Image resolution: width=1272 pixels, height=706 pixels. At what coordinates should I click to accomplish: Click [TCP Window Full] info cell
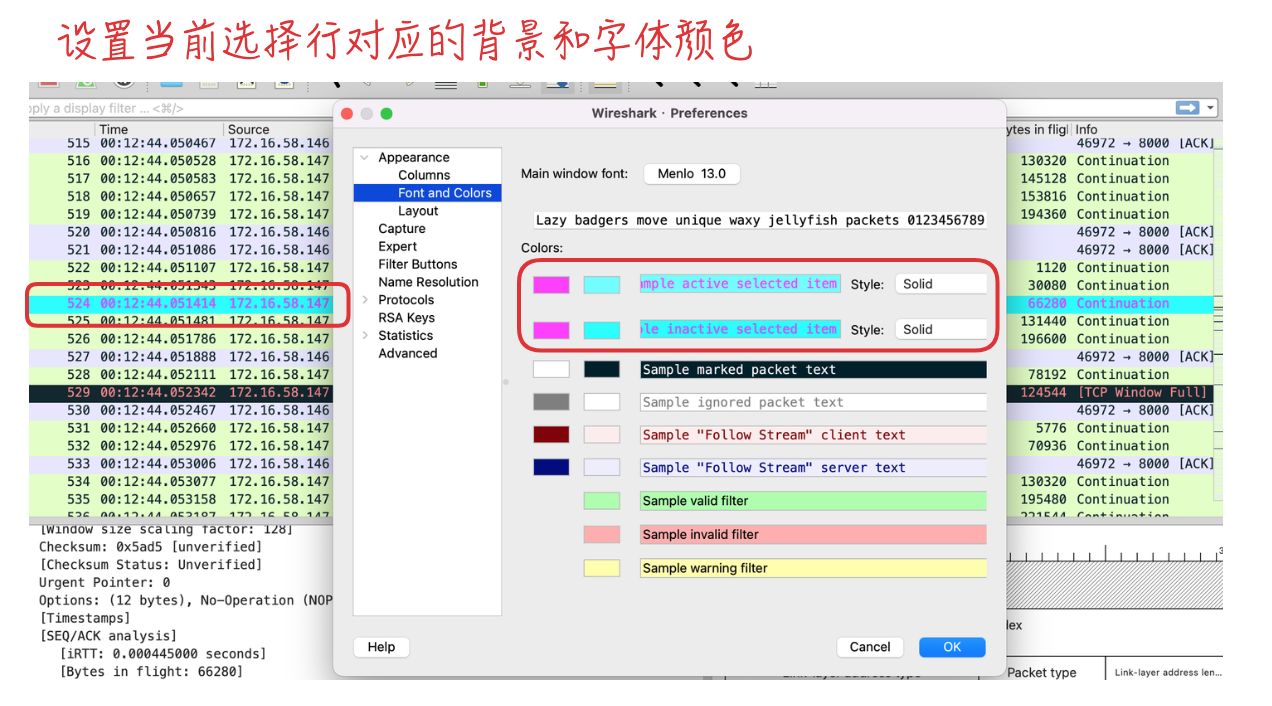pyautogui.click(x=1142, y=393)
